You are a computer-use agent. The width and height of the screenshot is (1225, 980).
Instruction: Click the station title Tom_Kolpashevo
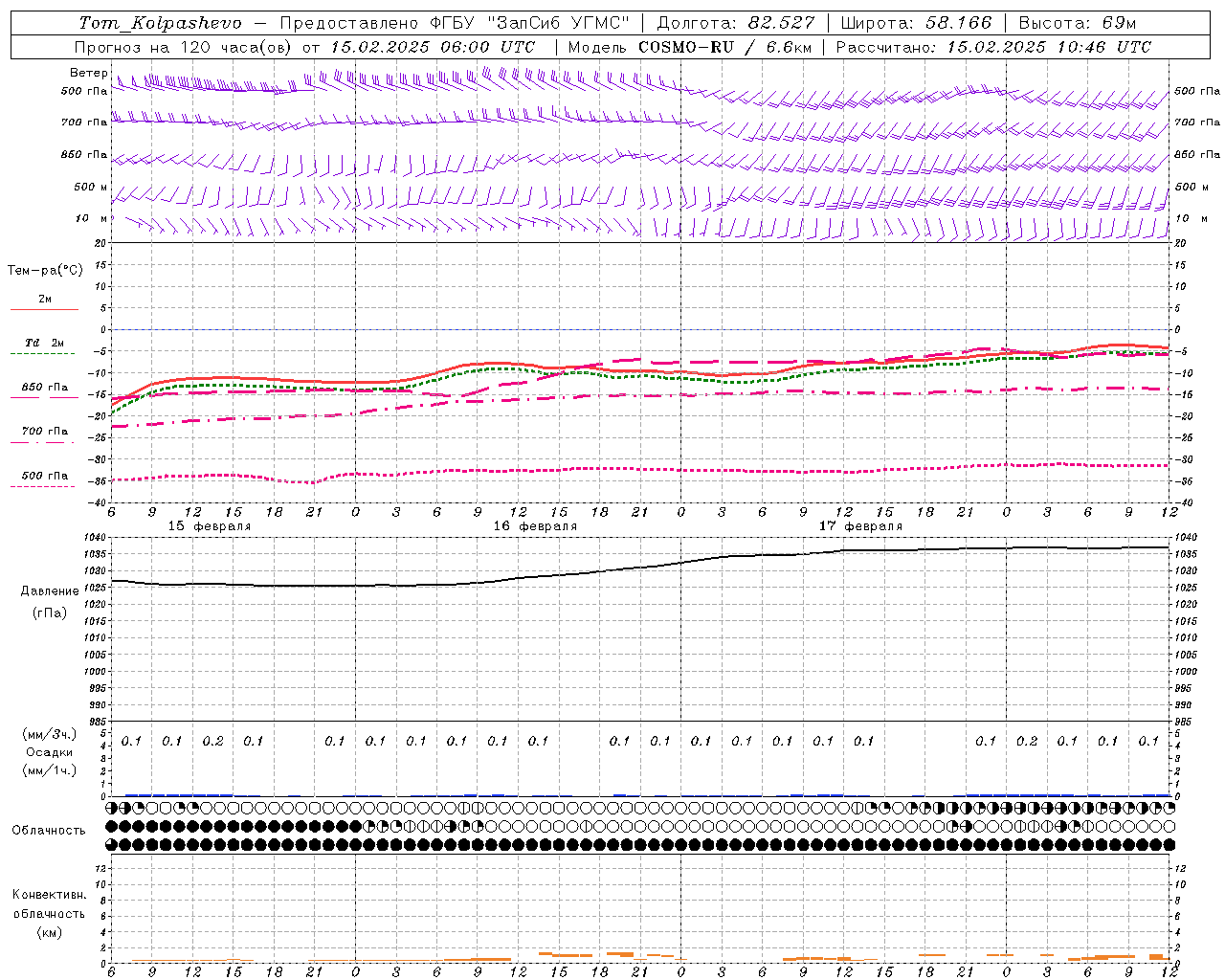pyautogui.click(x=160, y=23)
